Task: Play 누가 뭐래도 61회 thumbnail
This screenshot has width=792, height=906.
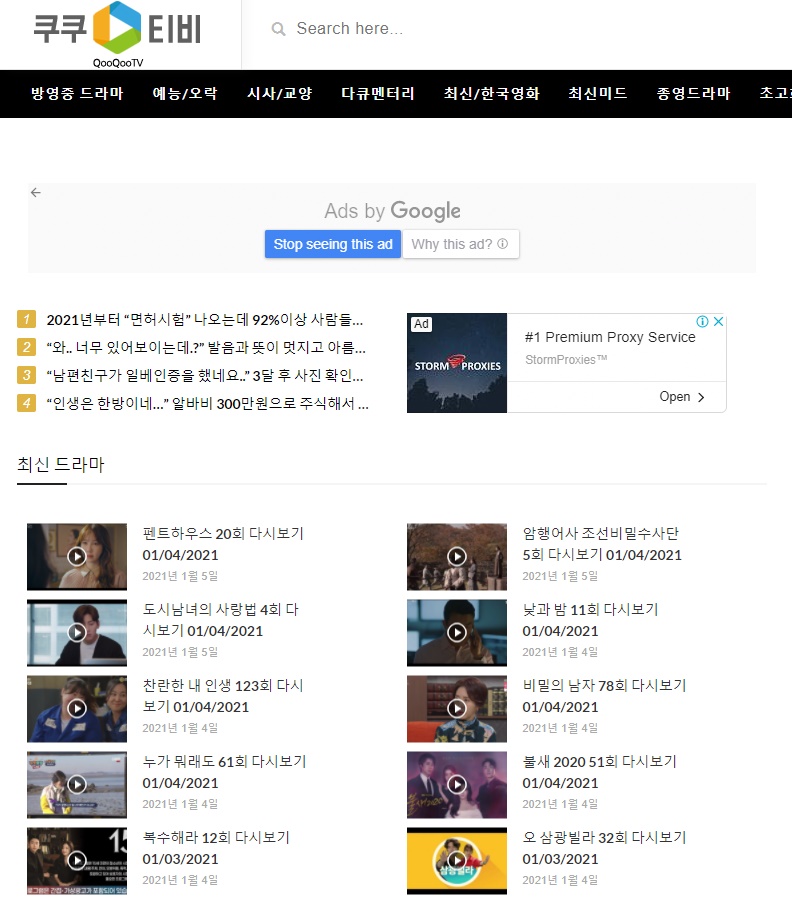Action: coord(77,785)
